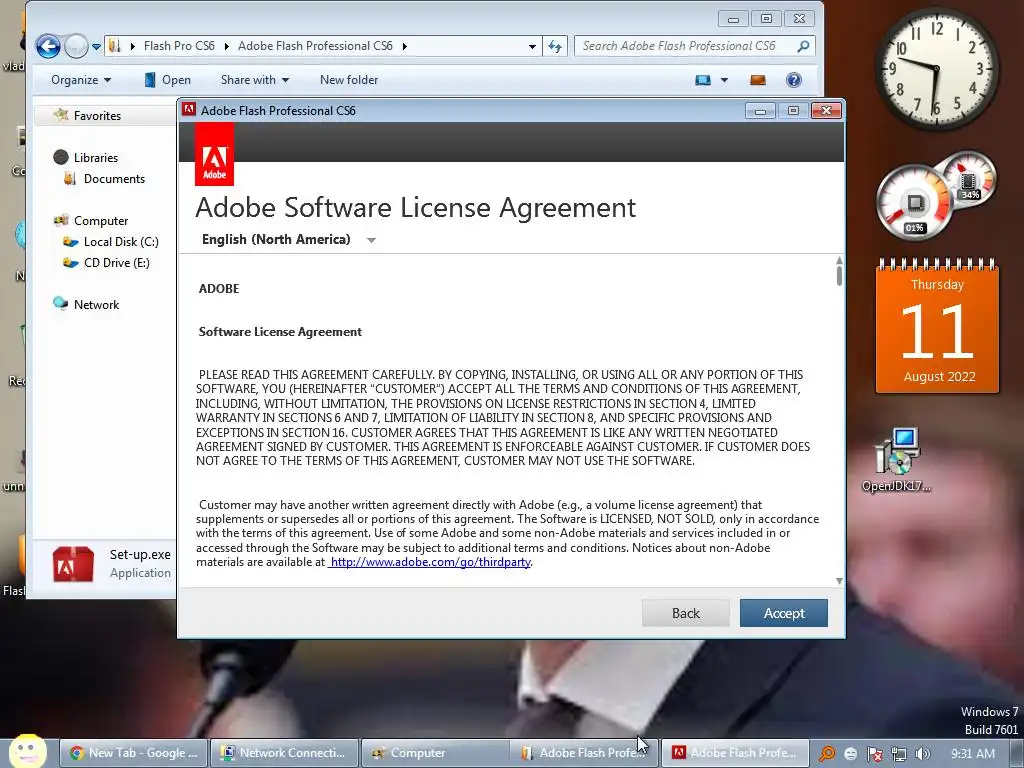The height and width of the screenshot is (768, 1024).
Task: Expand the address bar history dropdown
Action: [532, 46]
